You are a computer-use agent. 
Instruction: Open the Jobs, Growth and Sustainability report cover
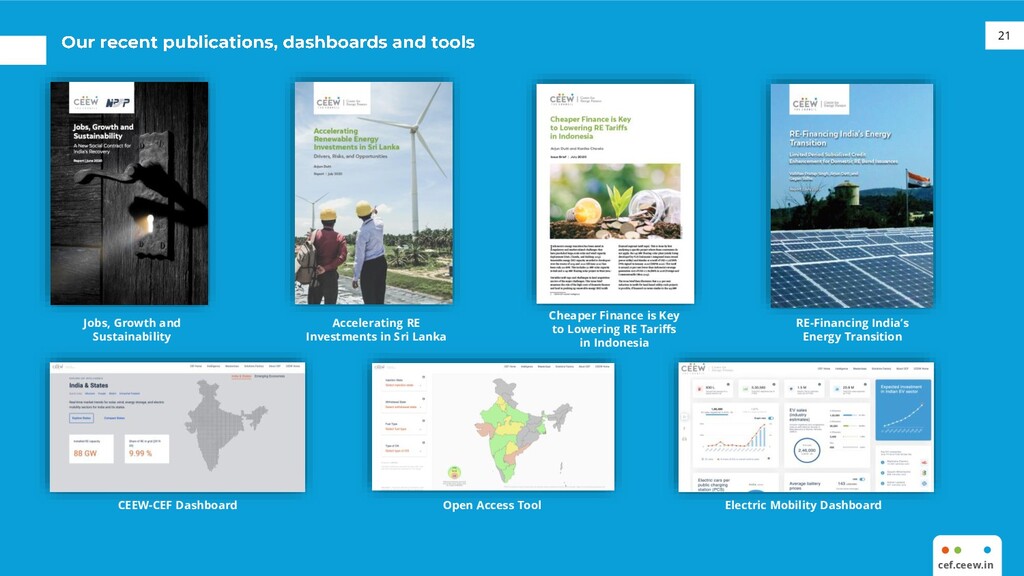(129, 193)
